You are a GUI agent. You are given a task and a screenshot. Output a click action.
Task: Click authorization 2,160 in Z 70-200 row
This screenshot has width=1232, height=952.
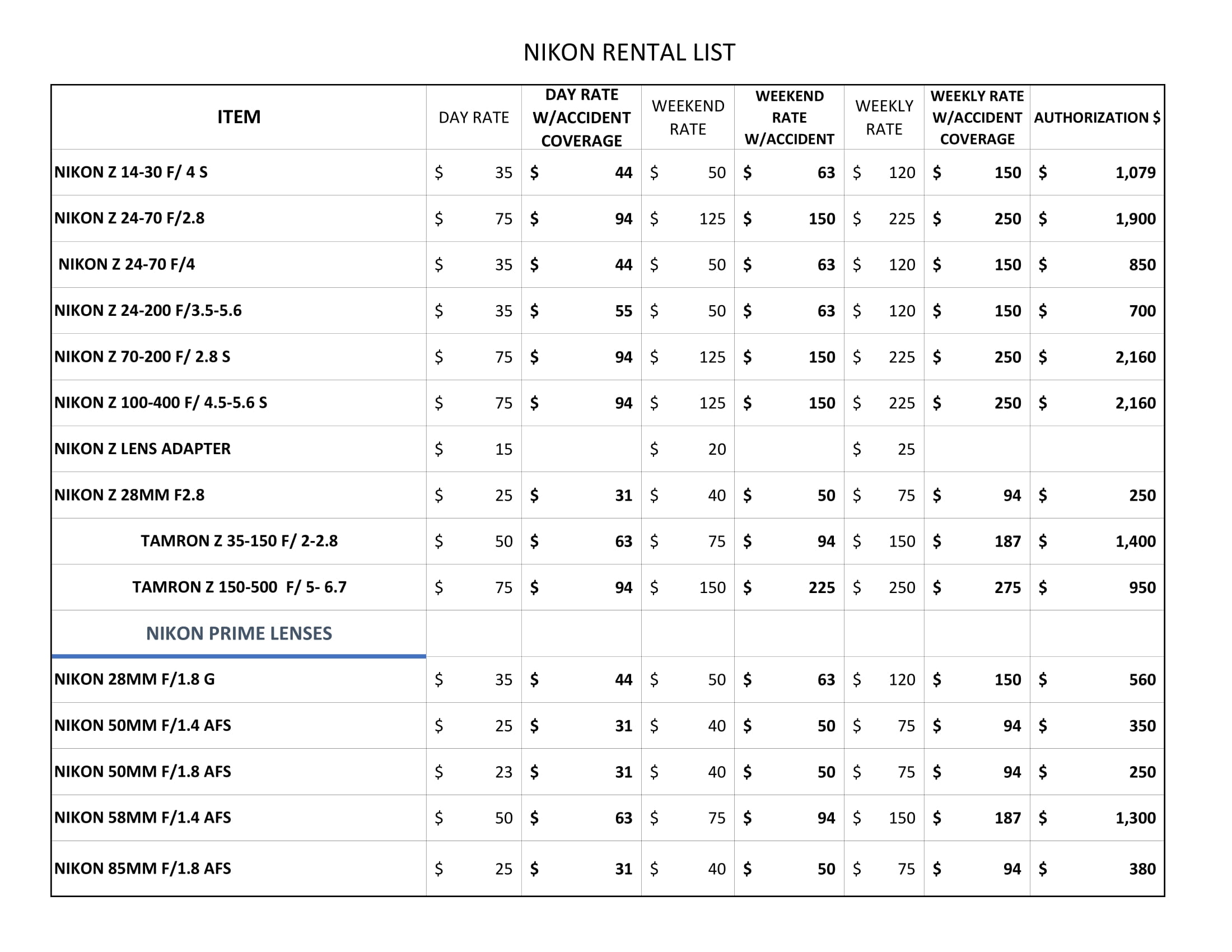1136,357
